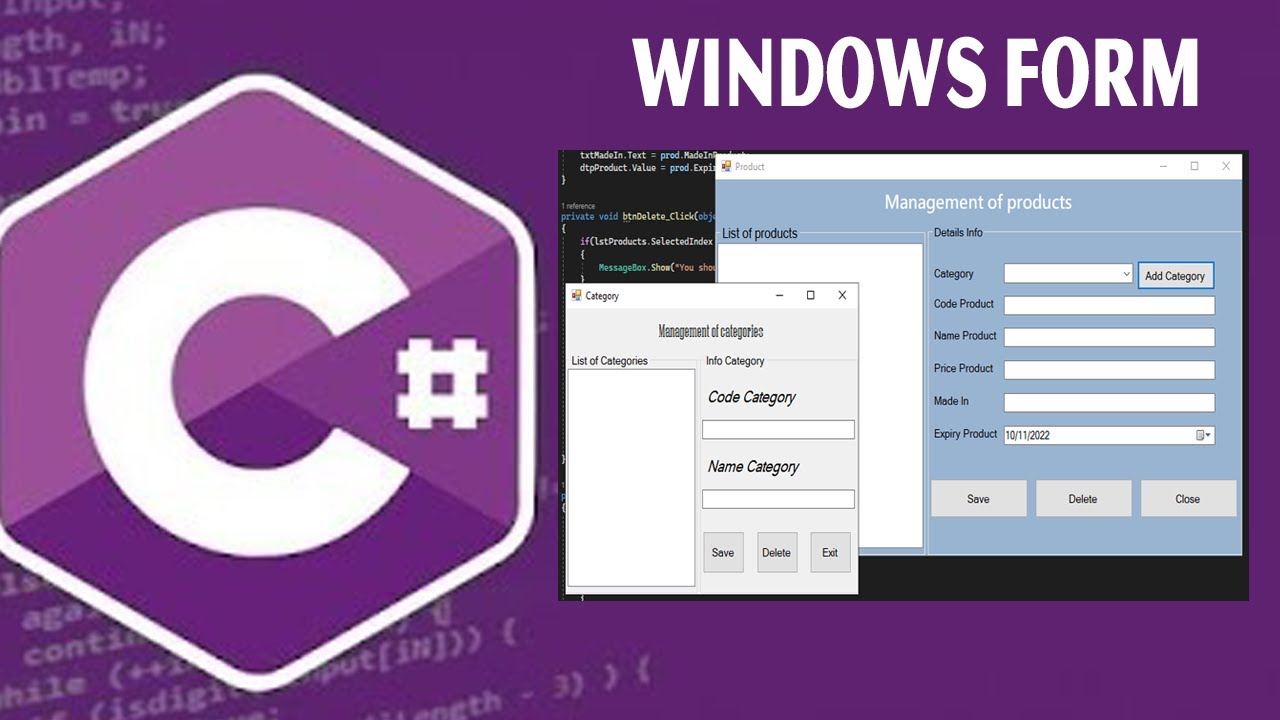Click Delete in the Category window

[776, 553]
